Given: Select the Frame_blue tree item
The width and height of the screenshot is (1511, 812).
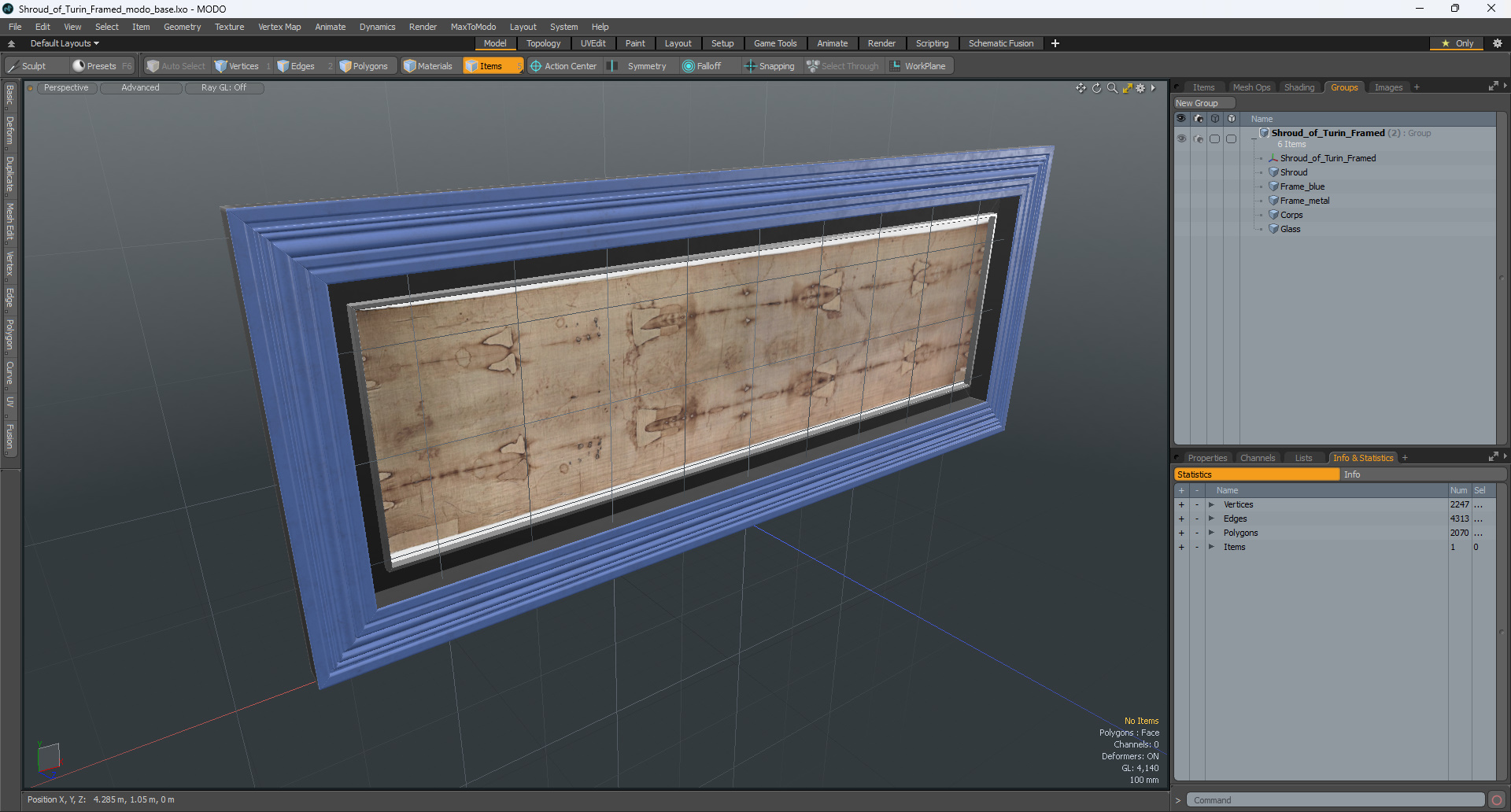Looking at the screenshot, I should [1302, 186].
